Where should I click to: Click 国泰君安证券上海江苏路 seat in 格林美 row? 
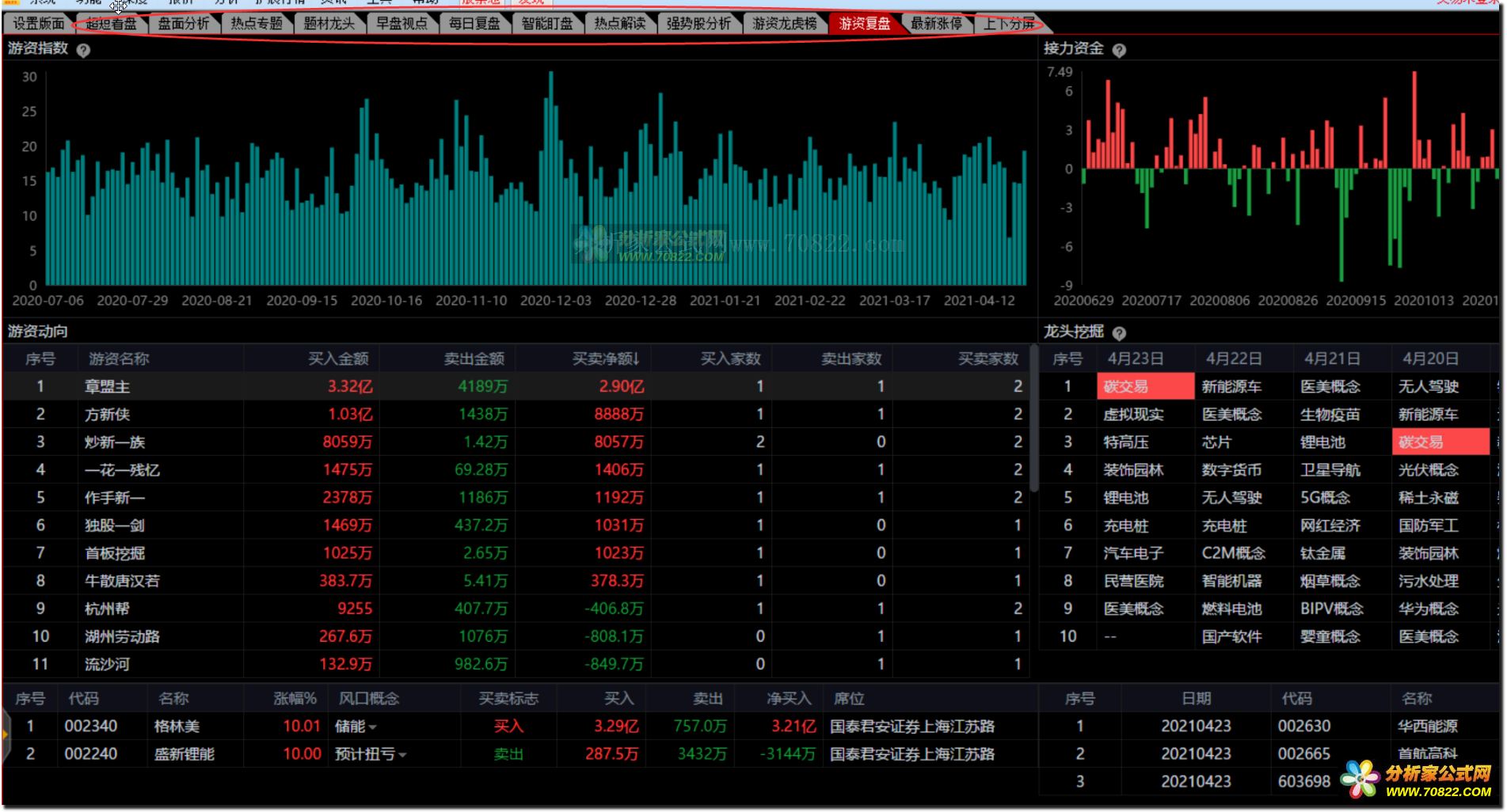pyautogui.click(x=912, y=727)
